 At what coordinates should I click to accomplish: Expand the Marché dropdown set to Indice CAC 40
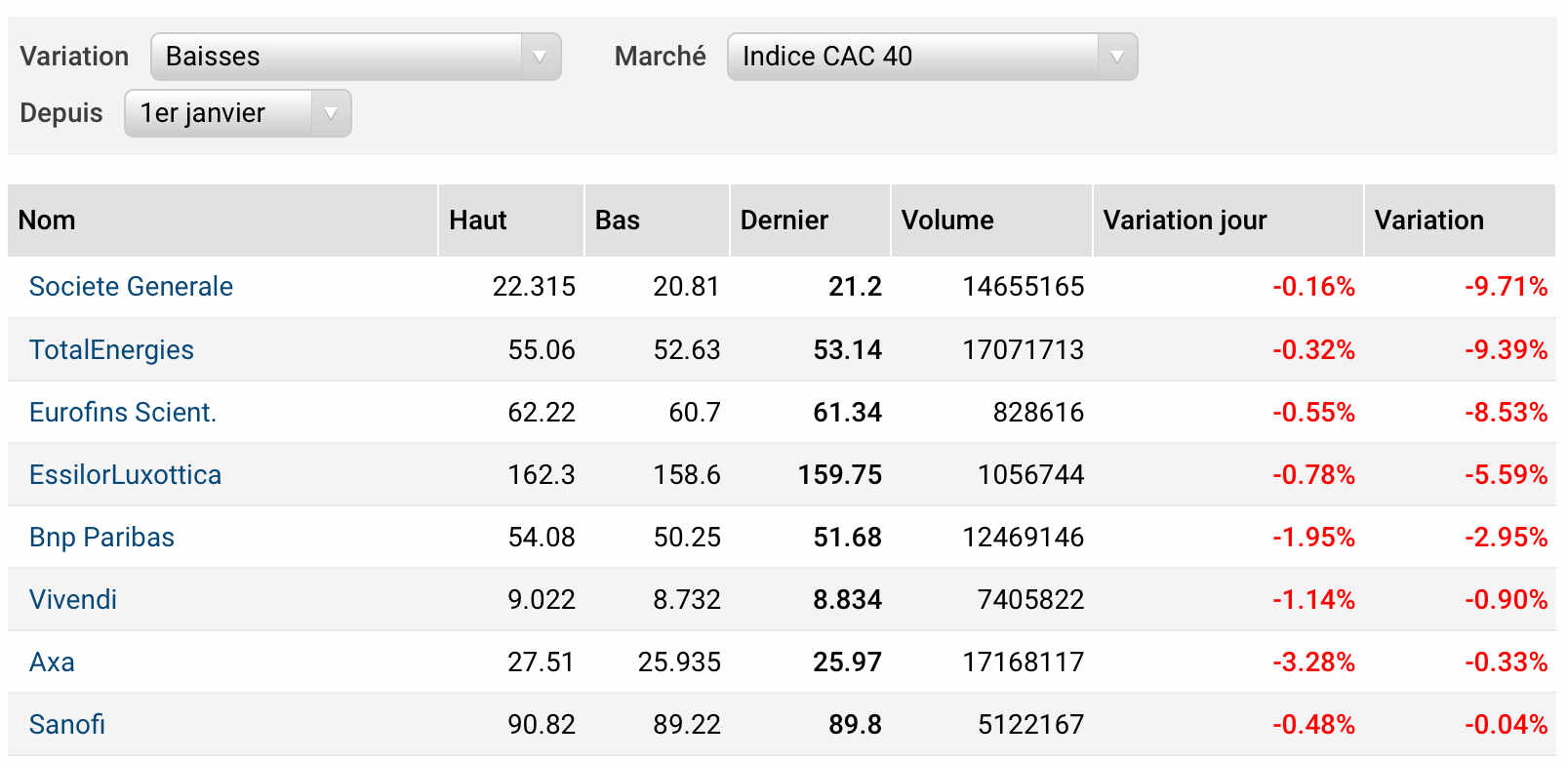click(x=932, y=57)
